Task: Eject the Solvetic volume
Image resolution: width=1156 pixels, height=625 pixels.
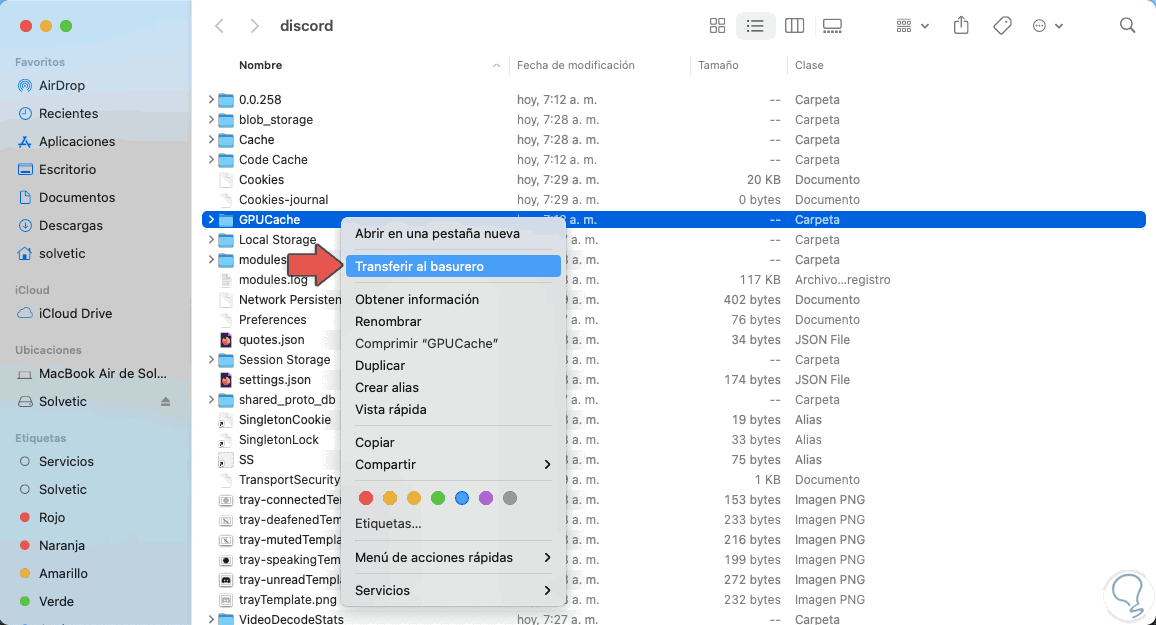Action: coord(165,402)
